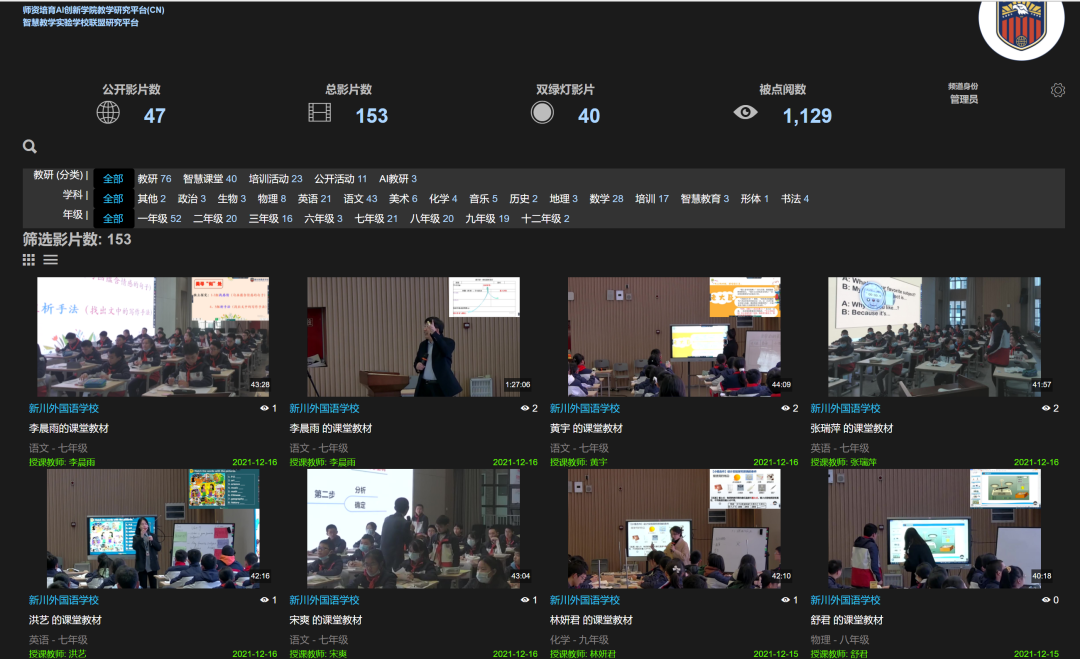Filter by 智慧课堂 category
This screenshot has width=1080, height=659.
coord(210,179)
